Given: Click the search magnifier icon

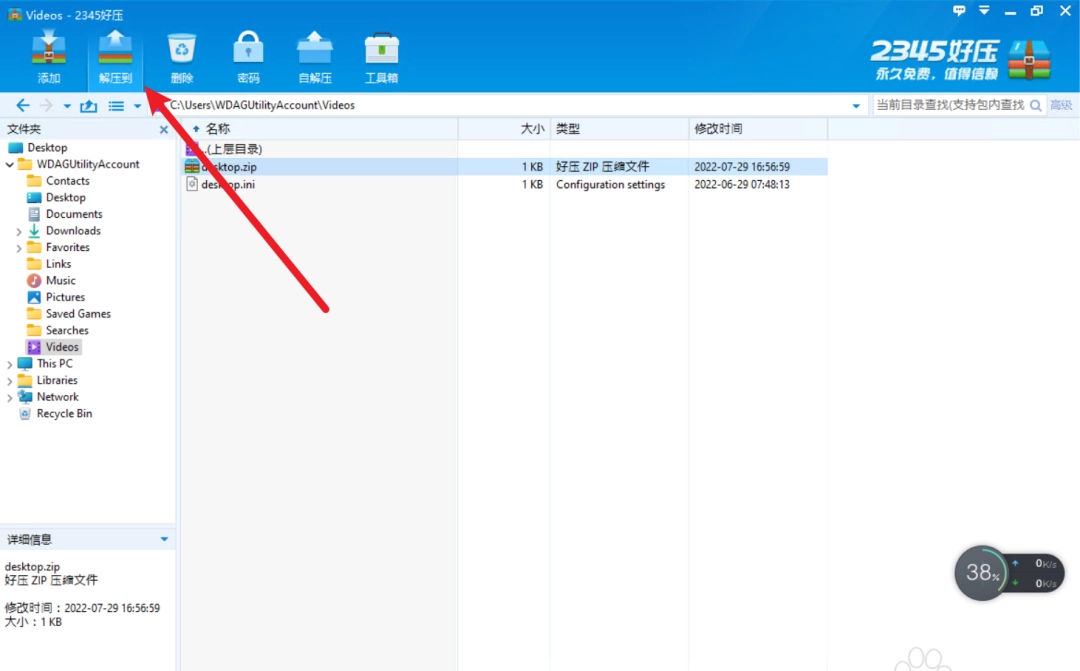Looking at the screenshot, I should click(1035, 105).
